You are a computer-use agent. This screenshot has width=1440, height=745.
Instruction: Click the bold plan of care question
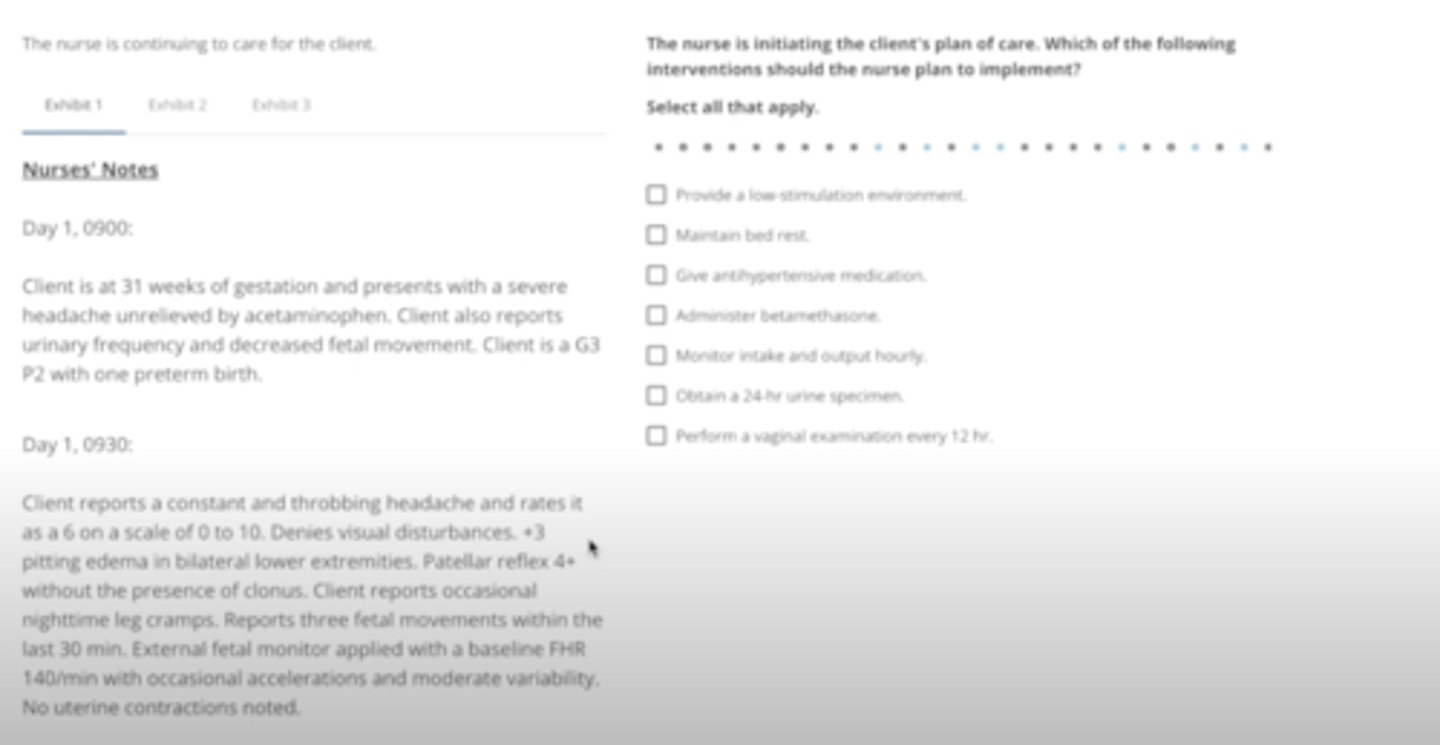click(940, 57)
